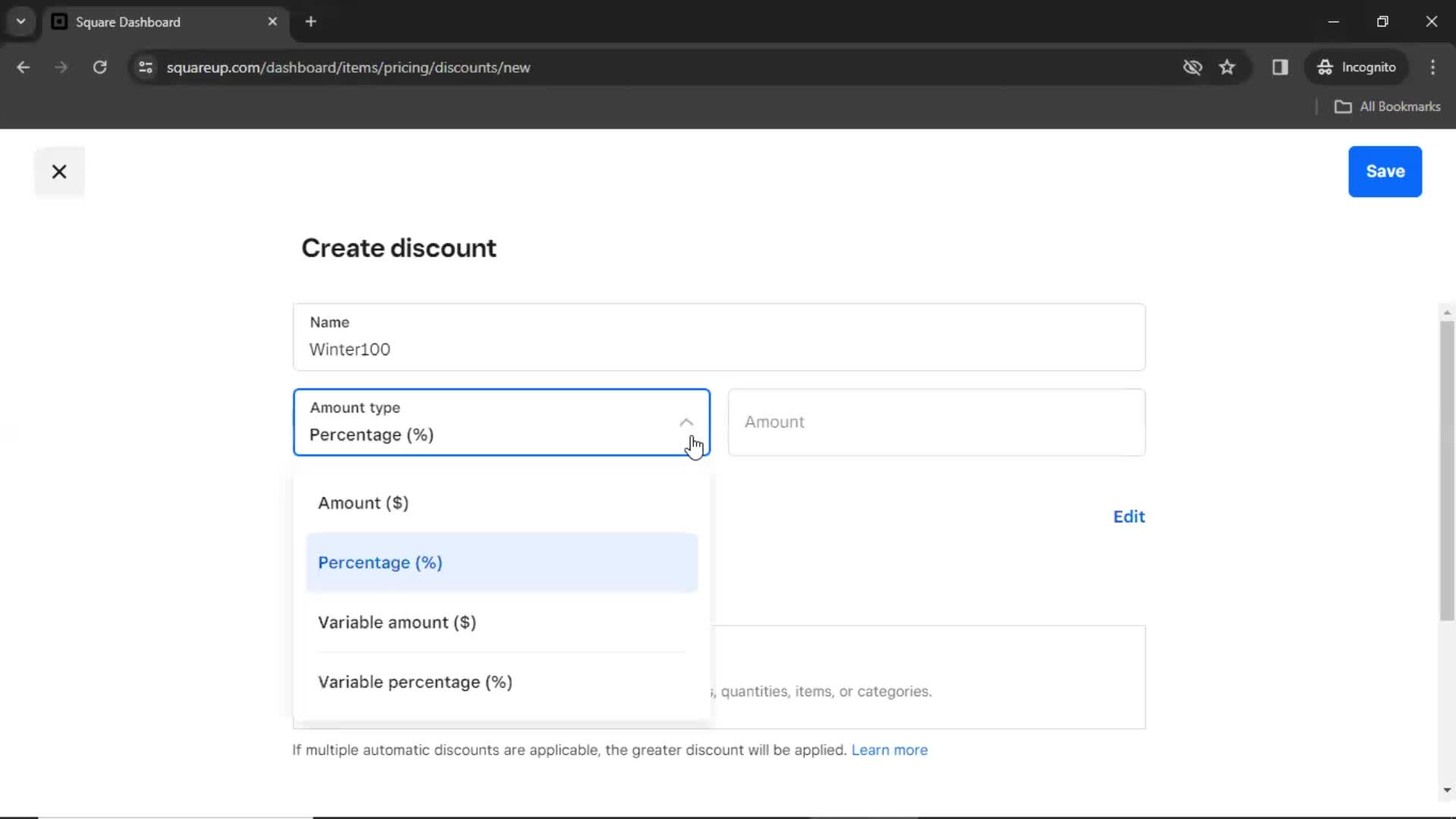The image size is (1456, 819).
Task: Click the Save button
Action: [1385, 171]
